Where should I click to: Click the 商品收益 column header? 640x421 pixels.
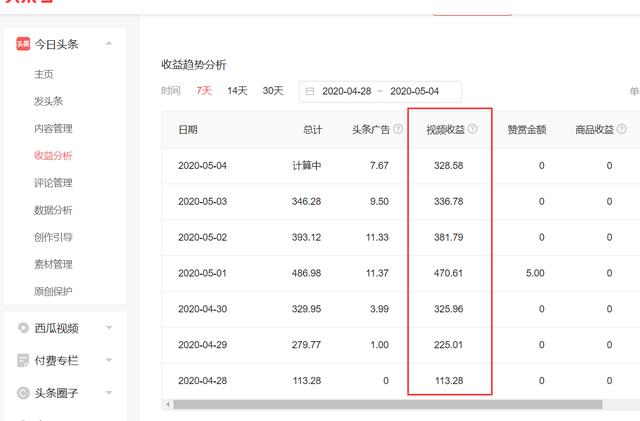[x=595, y=130]
